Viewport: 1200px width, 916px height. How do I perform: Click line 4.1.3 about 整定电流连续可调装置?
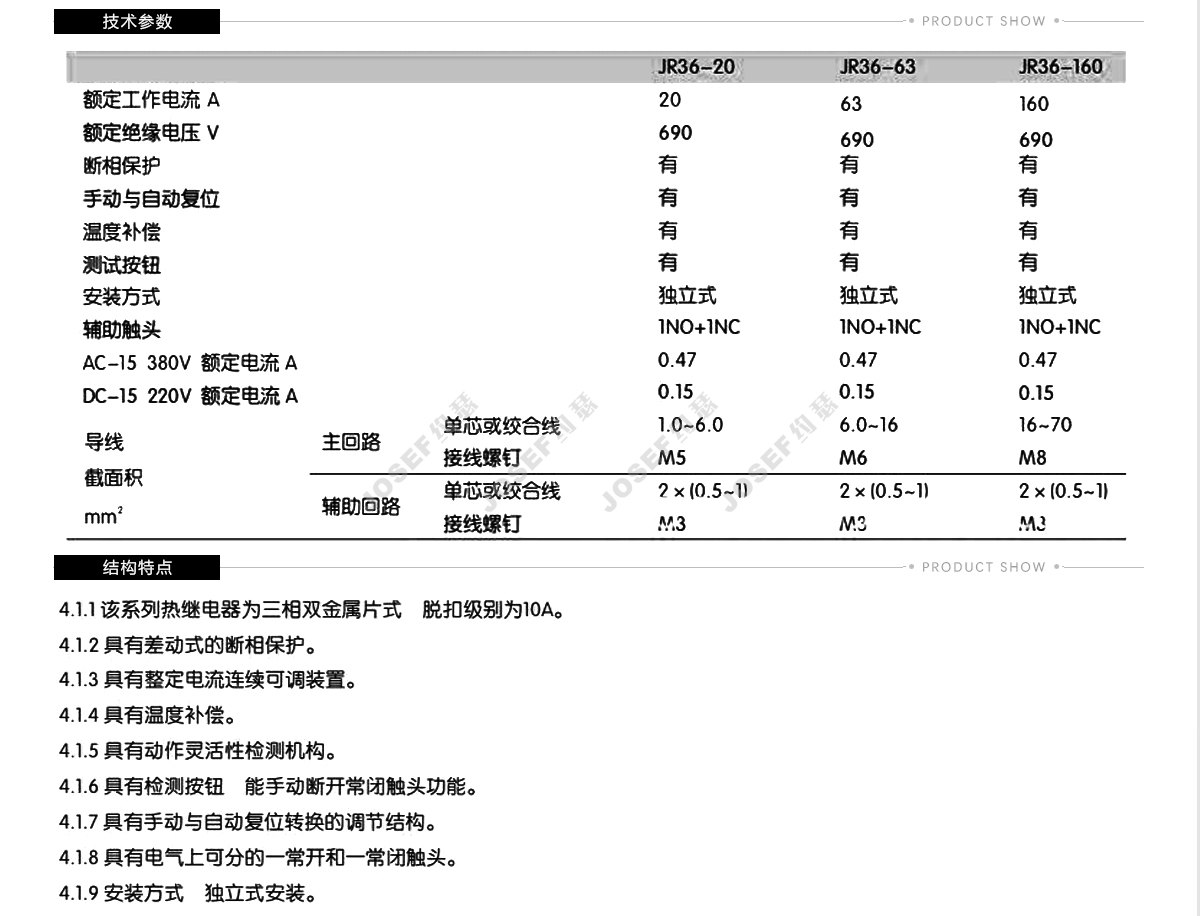pyautogui.click(x=208, y=681)
